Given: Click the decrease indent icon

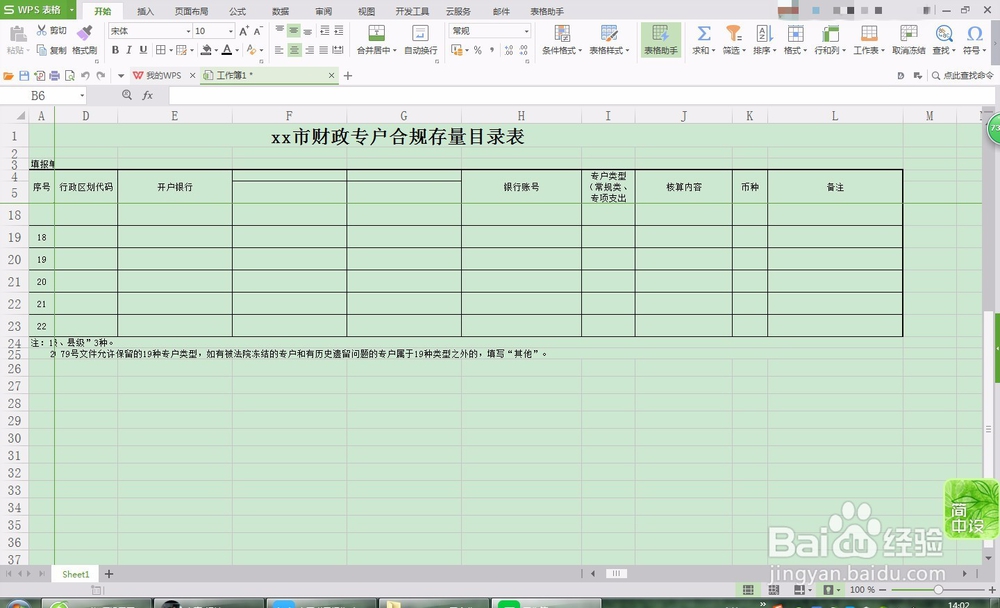Looking at the screenshot, I should click(325, 30).
